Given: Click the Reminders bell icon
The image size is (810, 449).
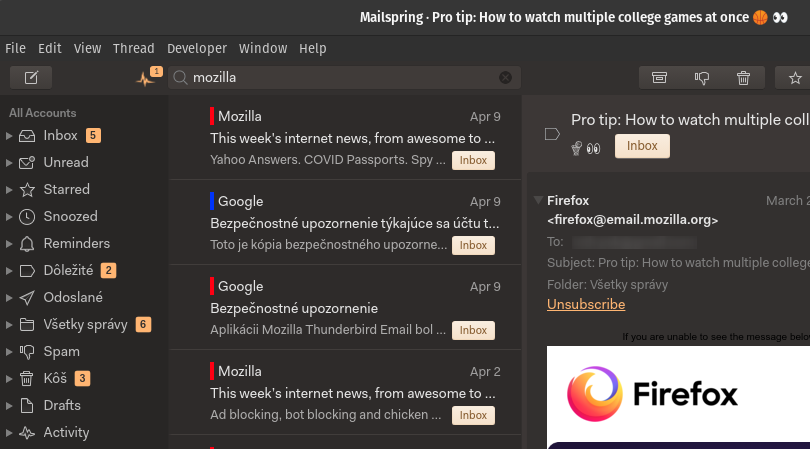Looking at the screenshot, I should pyautogui.click(x=27, y=244).
